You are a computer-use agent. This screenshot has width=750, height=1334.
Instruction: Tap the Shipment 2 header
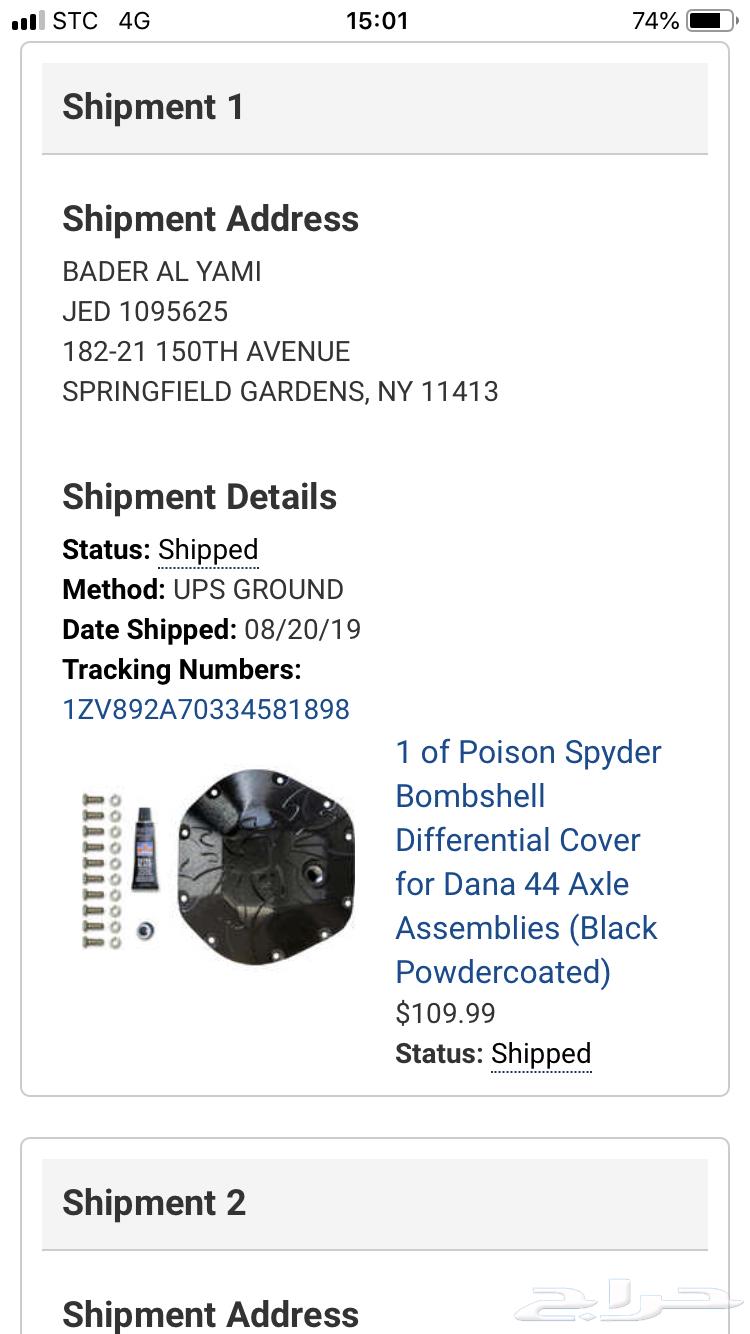[x=154, y=1203]
